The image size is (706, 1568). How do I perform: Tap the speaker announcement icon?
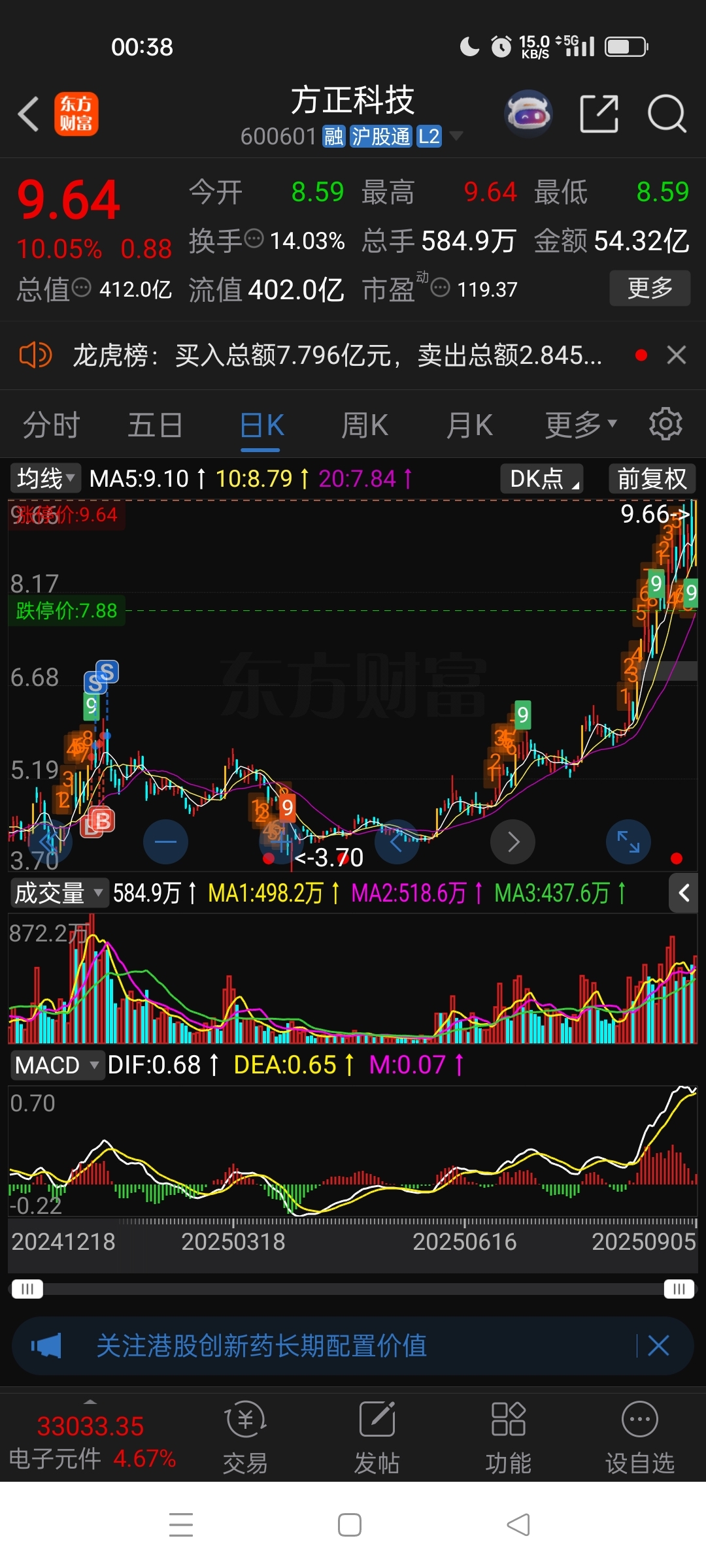(35, 355)
